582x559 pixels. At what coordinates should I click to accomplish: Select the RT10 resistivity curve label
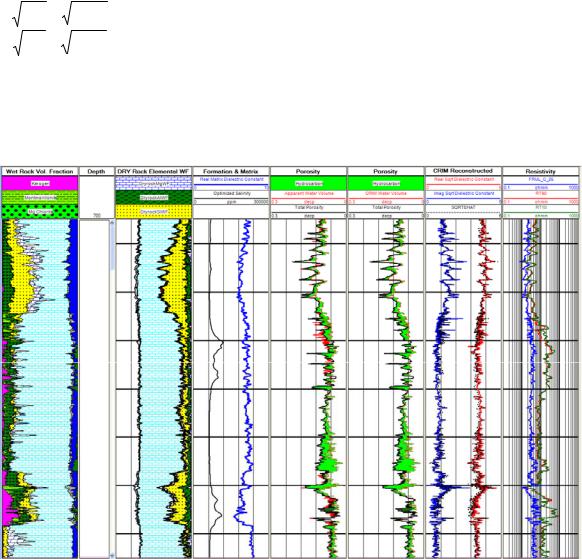(x=541, y=207)
